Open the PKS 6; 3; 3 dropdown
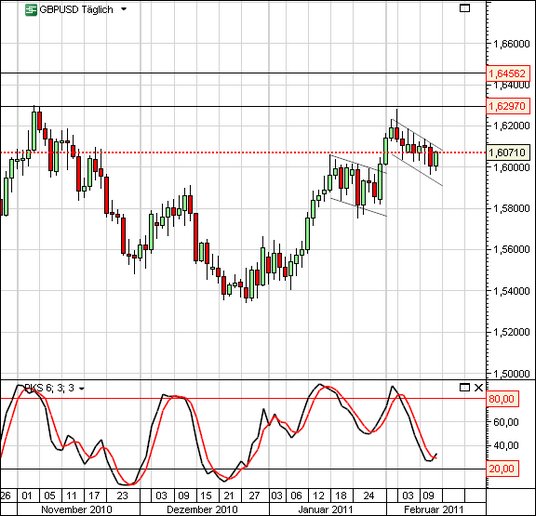This screenshot has width=536, height=516. 81,388
